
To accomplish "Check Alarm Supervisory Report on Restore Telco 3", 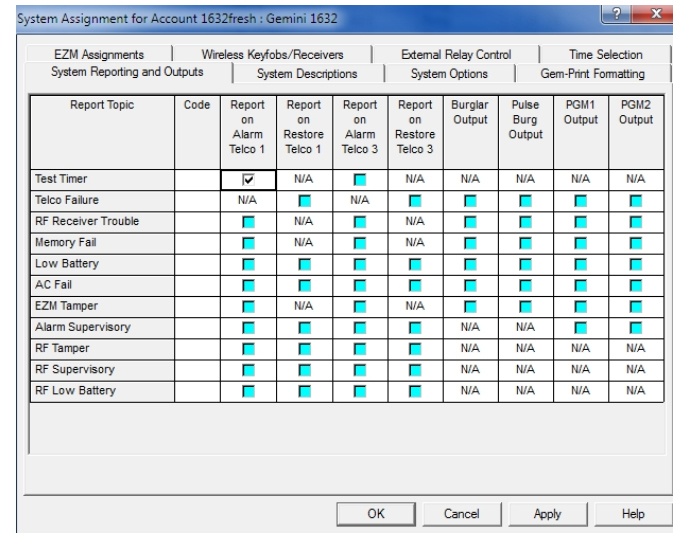I will (x=415, y=328).
